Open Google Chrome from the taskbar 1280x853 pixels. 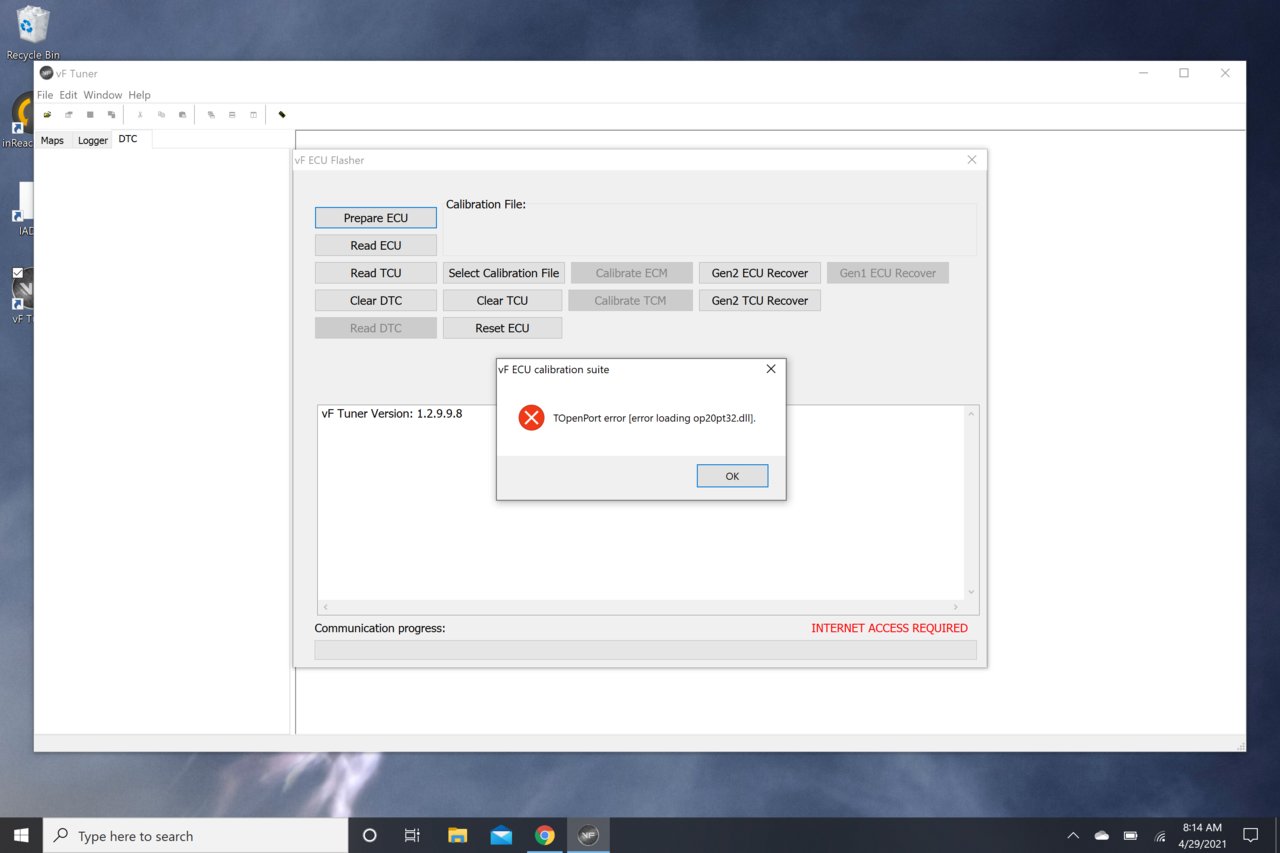(x=545, y=835)
